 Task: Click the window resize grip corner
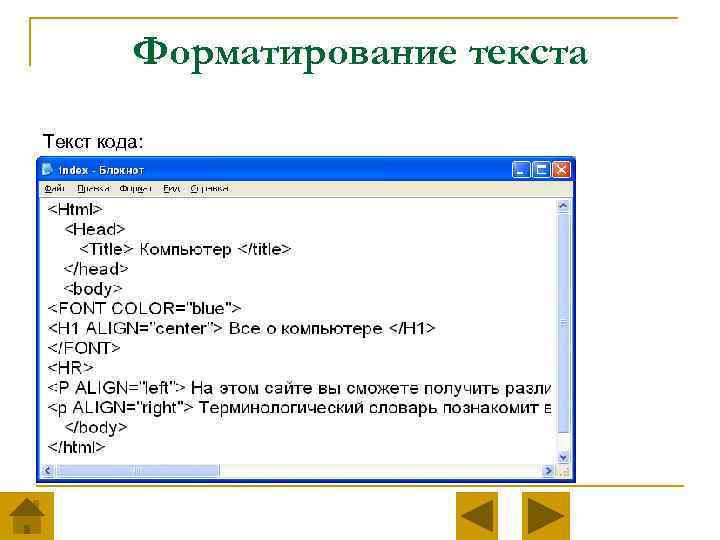tap(563, 471)
